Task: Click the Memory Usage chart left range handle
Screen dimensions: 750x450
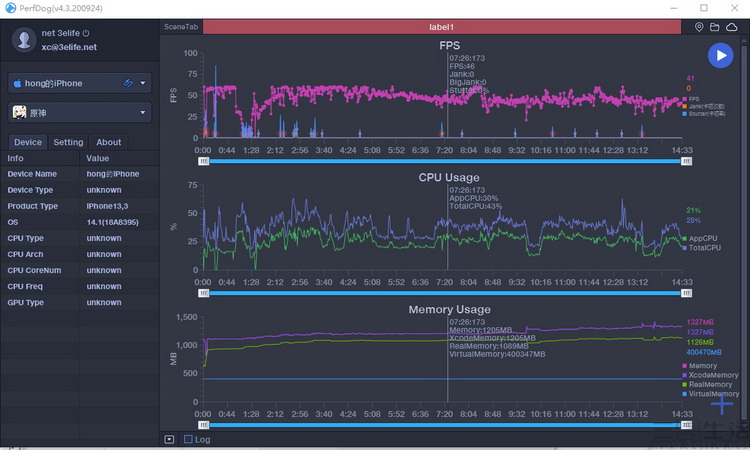Action: (204, 425)
